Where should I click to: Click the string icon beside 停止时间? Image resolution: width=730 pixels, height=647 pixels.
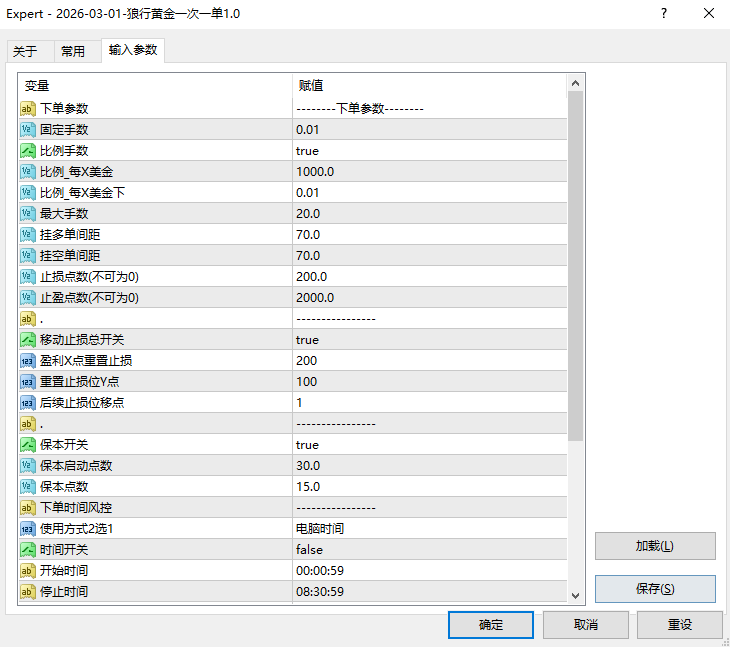click(x=27, y=592)
